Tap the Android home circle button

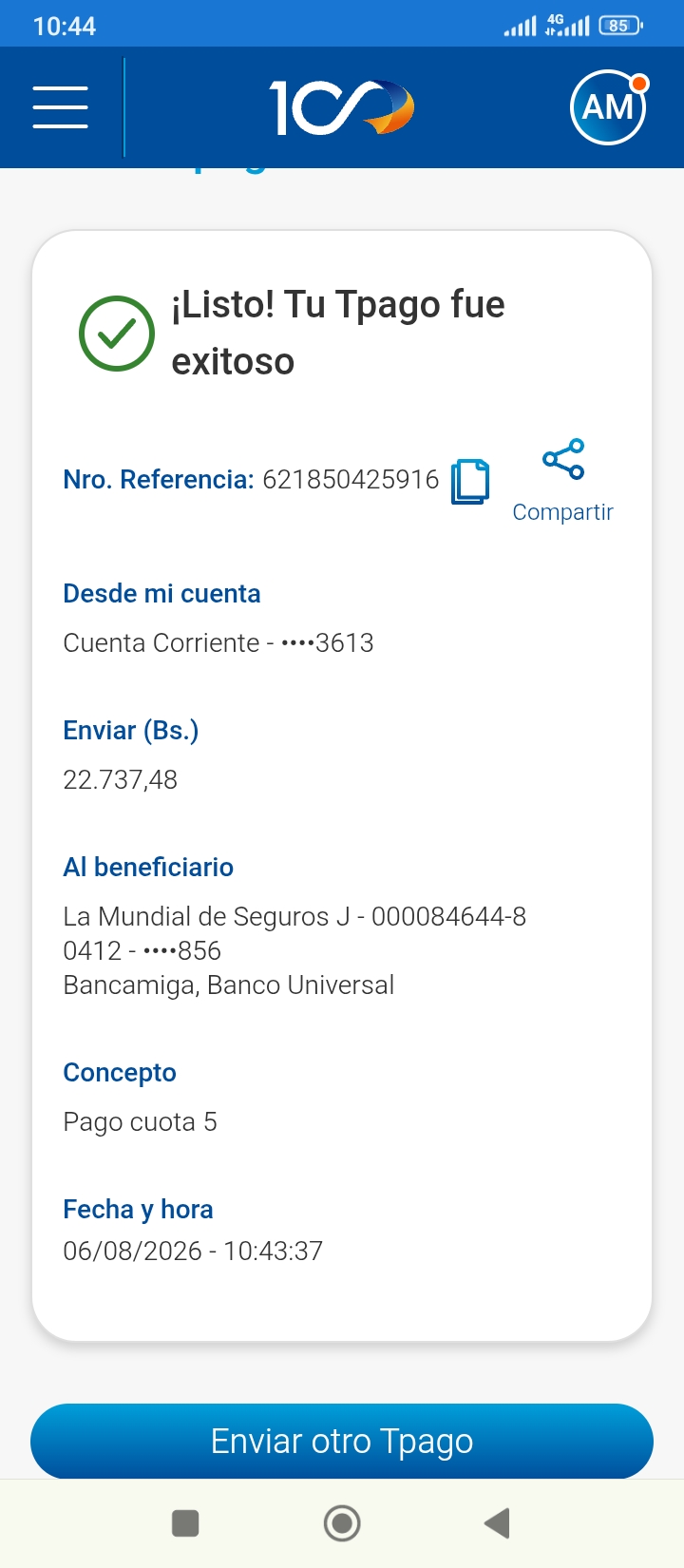click(x=342, y=1523)
